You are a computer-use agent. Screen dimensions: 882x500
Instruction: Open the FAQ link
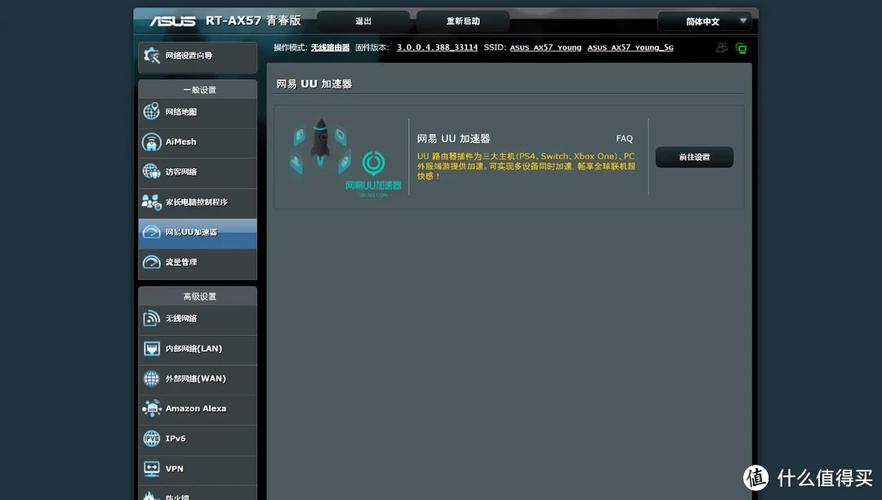pyautogui.click(x=624, y=138)
